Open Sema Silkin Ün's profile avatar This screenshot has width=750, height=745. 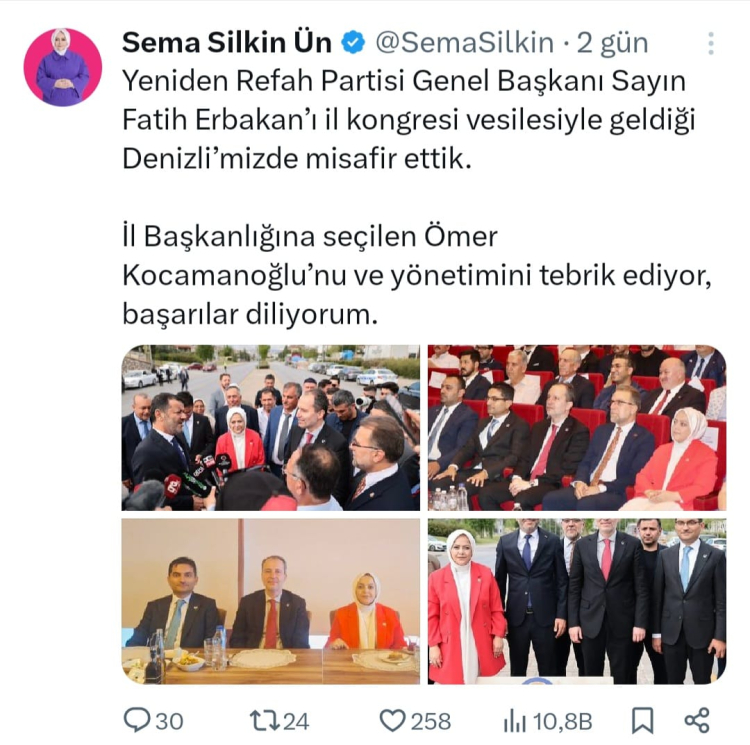(63, 67)
